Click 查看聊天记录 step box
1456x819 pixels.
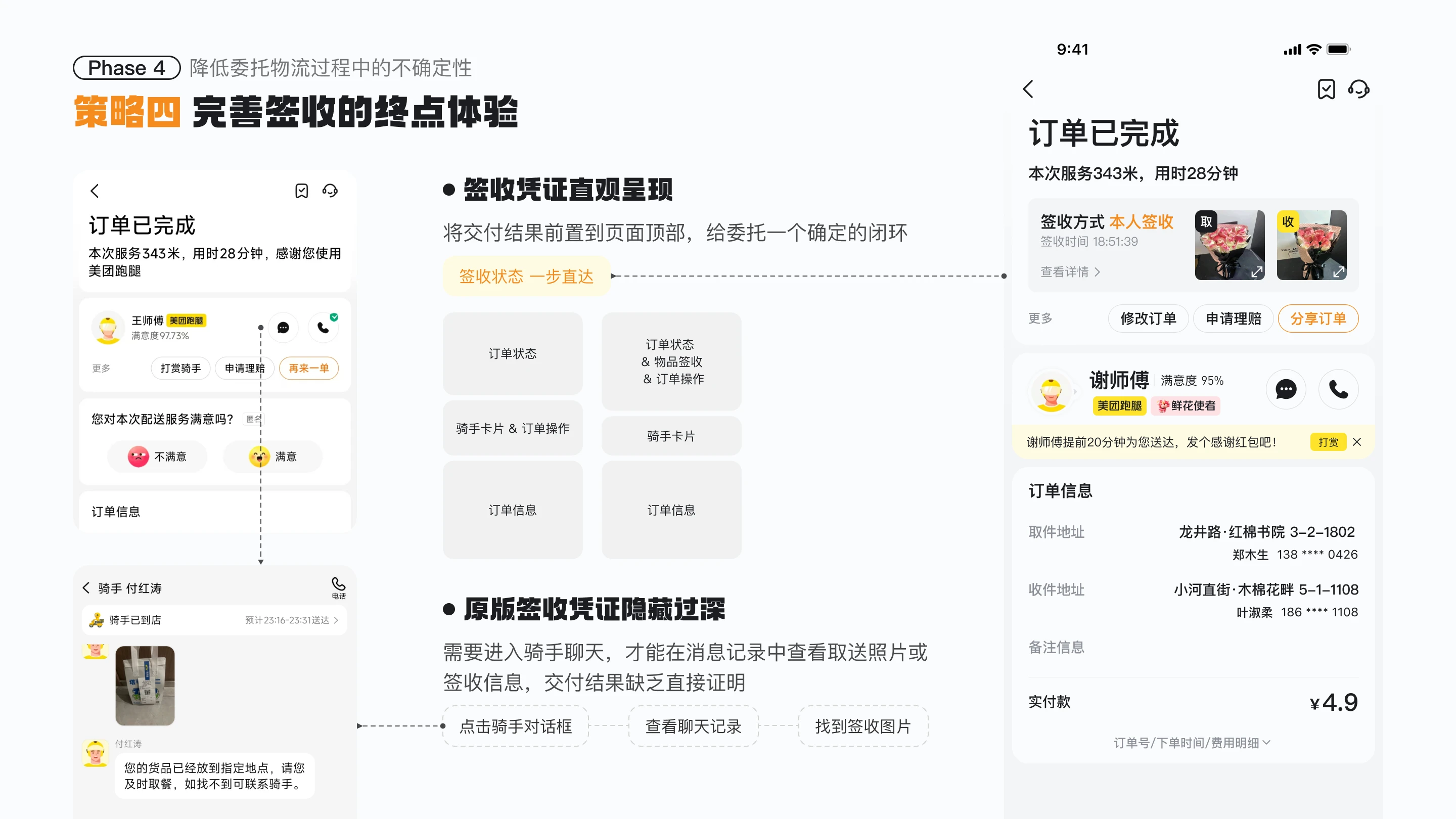point(693,726)
